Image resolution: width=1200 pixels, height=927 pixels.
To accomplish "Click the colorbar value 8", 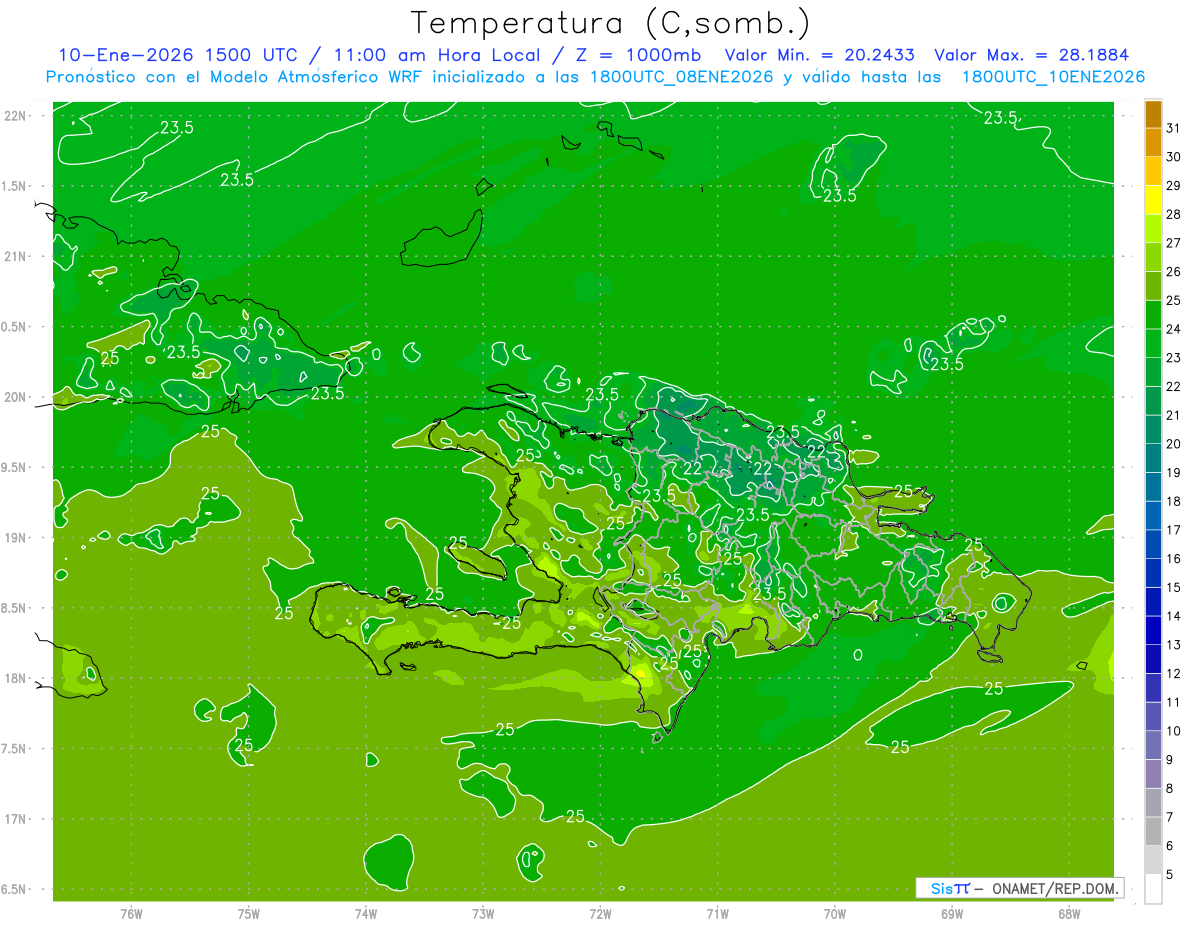I will [x=1170, y=789].
